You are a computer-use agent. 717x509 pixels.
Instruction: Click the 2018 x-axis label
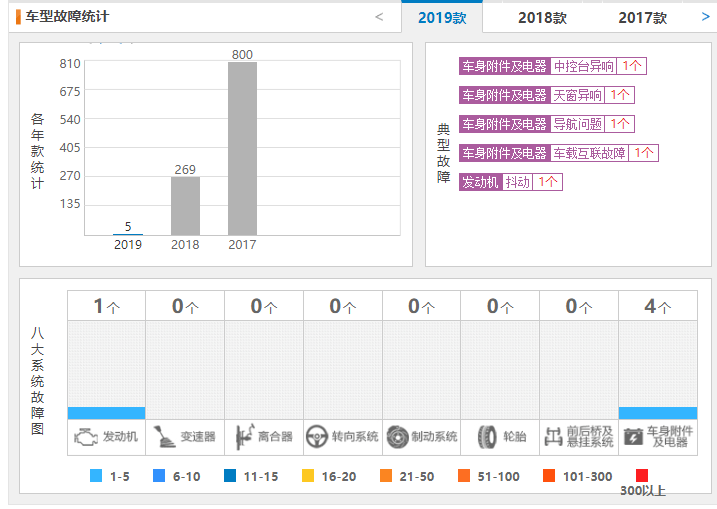click(185, 245)
